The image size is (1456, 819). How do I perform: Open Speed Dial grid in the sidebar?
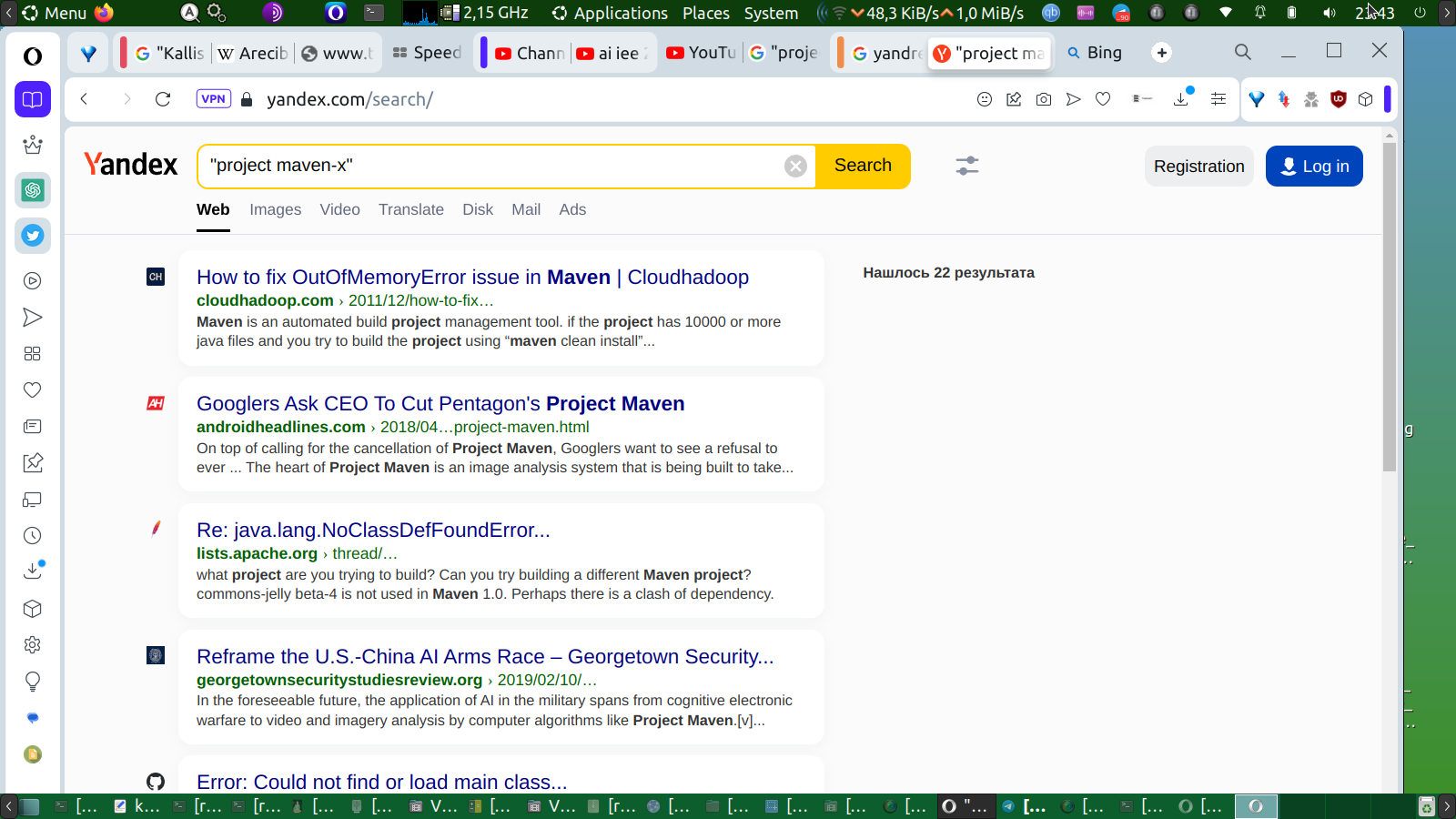33,354
